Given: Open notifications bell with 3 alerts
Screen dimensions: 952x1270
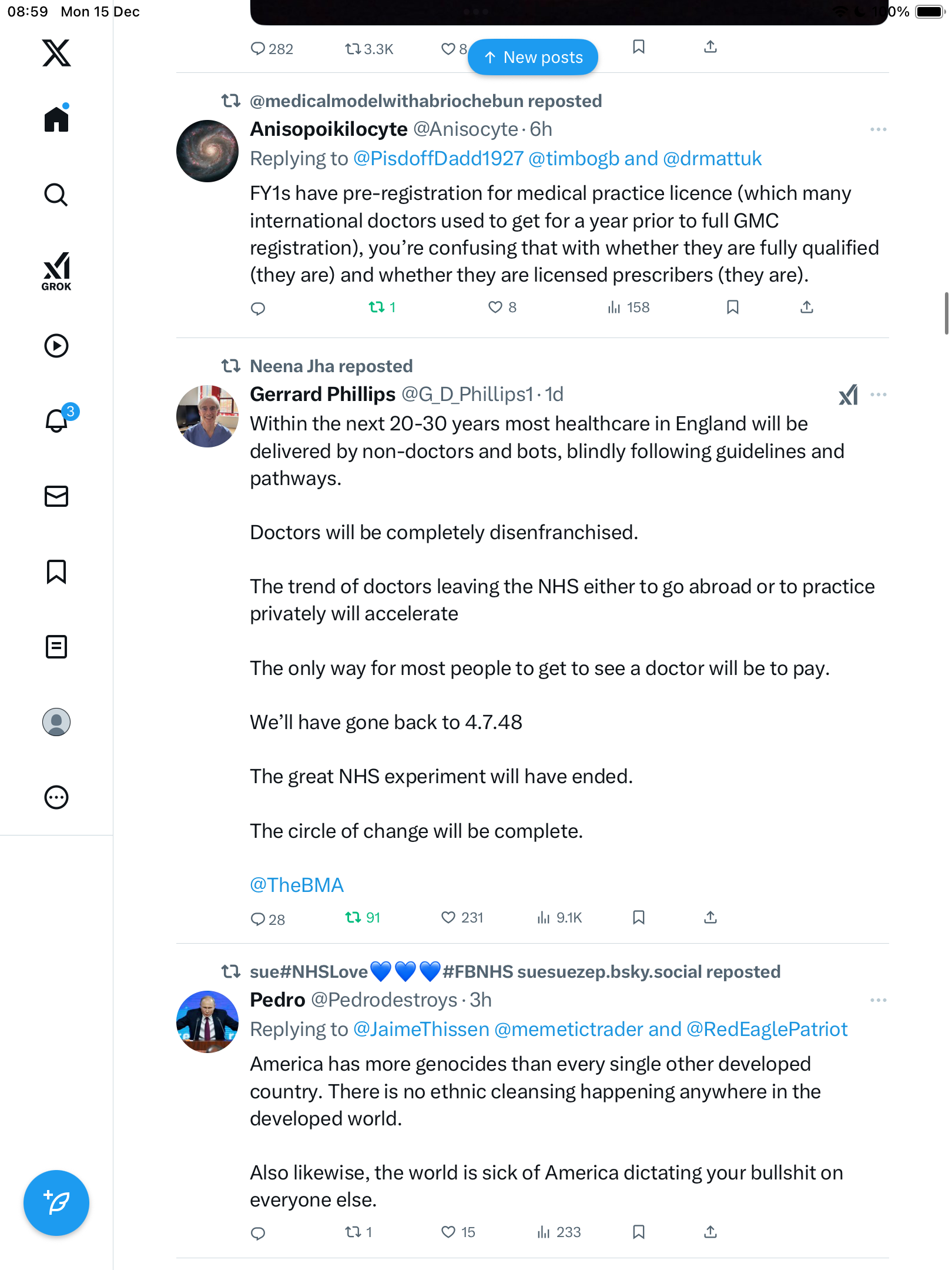Looking at the screenshot, I should 58,420.
